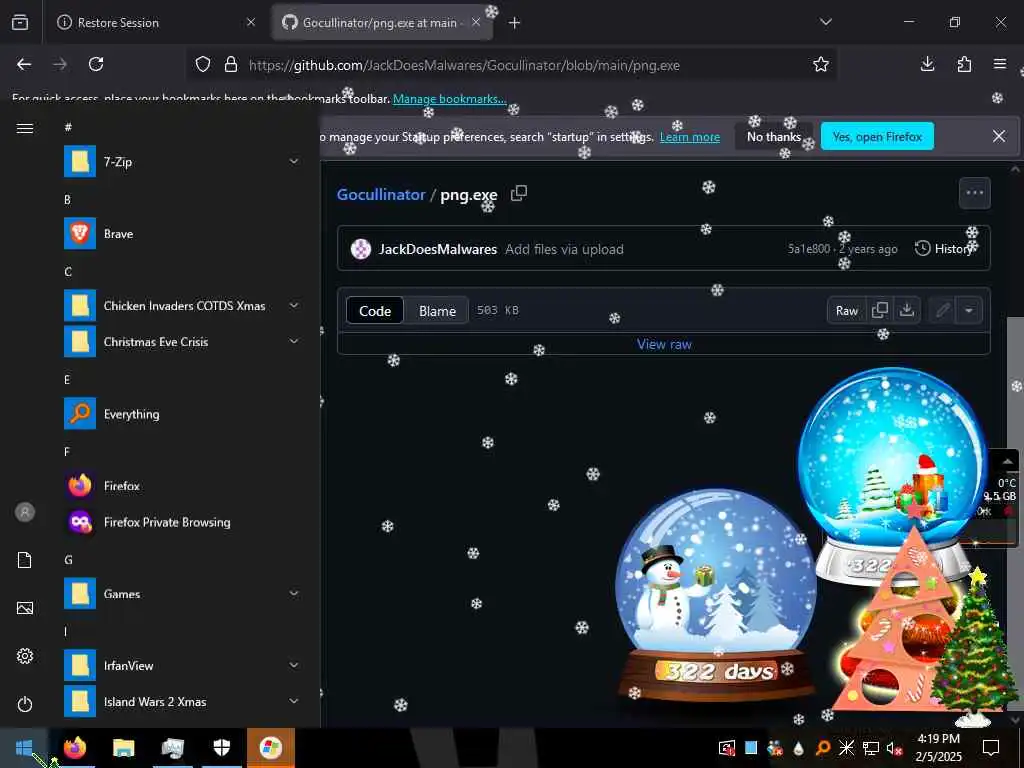The width and height of the screenshot is (1024, 768).
Task: Click the No thanks button
Action: click(774, 136)
